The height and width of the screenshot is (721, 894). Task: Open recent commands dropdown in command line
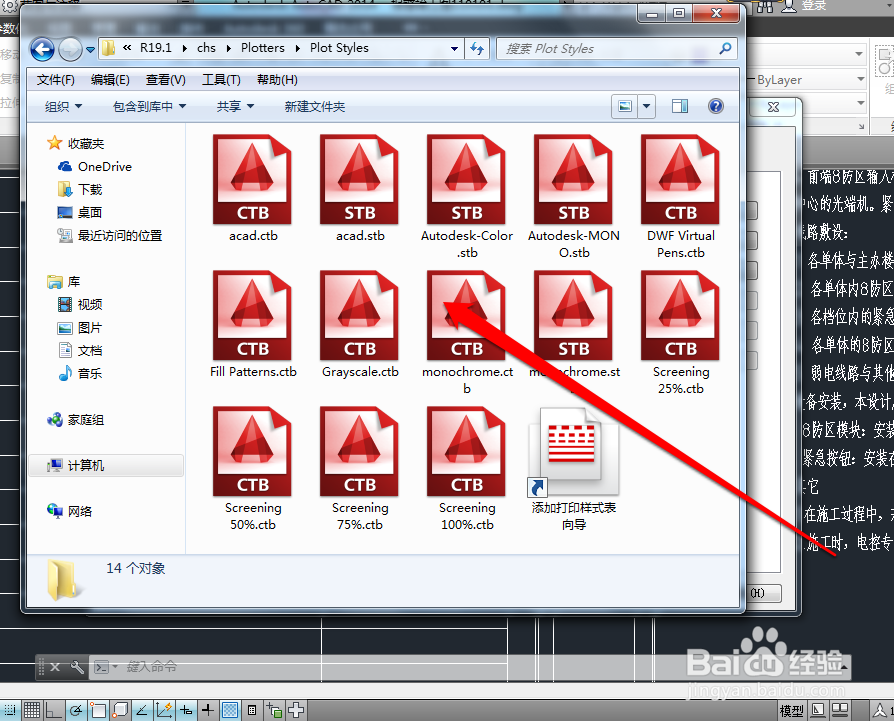106,666
